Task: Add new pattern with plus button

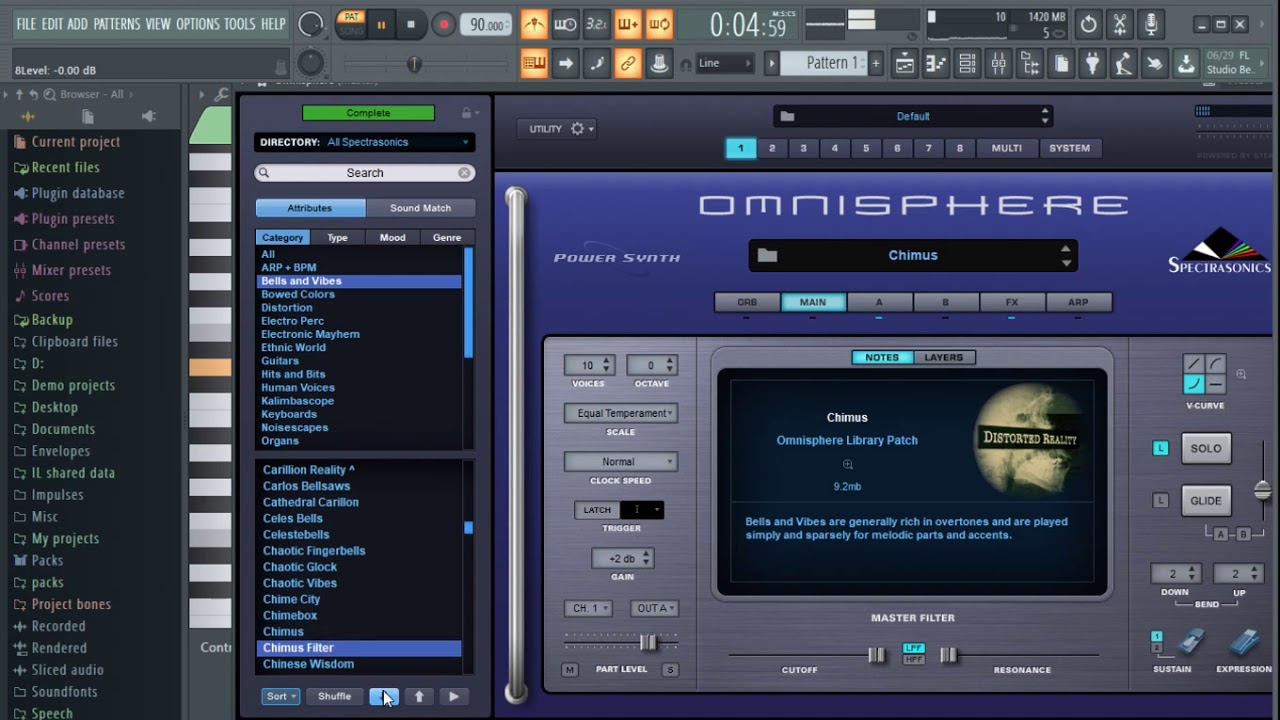Action: tap(876, 63)
